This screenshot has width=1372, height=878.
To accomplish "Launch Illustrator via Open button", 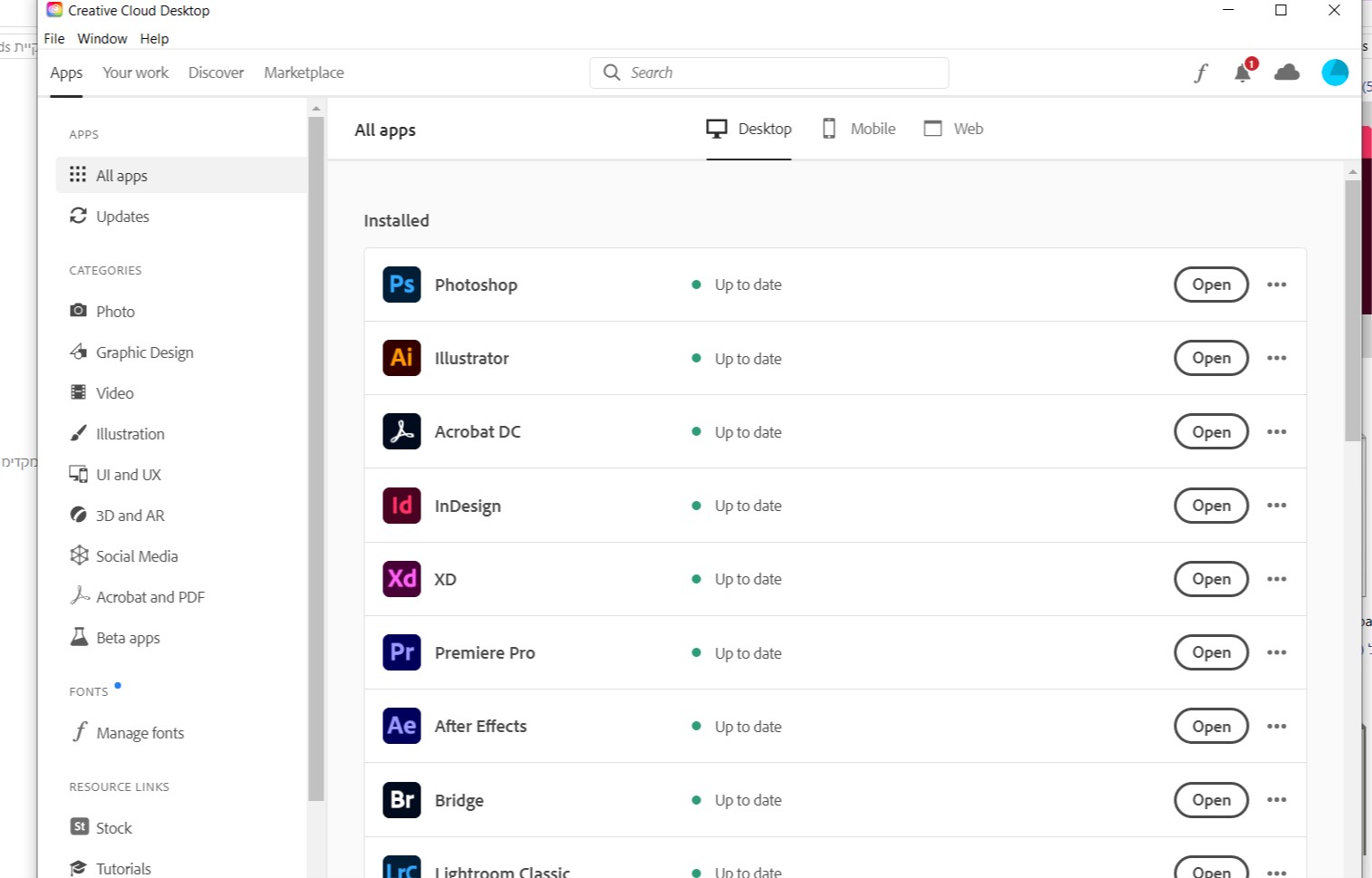I will click(x=1211, y=358).
